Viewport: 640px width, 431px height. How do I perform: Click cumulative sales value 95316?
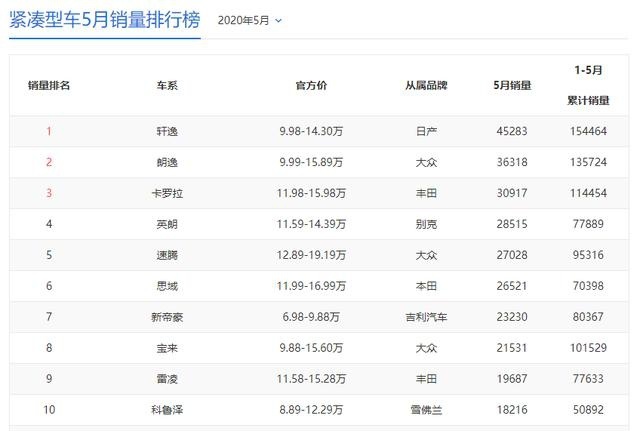(x=588, y=255)
